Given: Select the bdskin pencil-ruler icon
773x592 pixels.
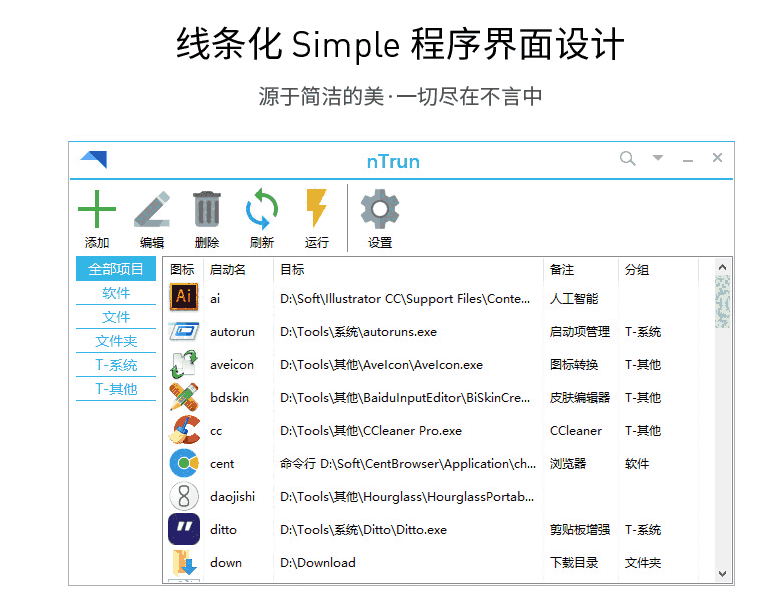Looking at the screenshot, I should tap(184, 397).
